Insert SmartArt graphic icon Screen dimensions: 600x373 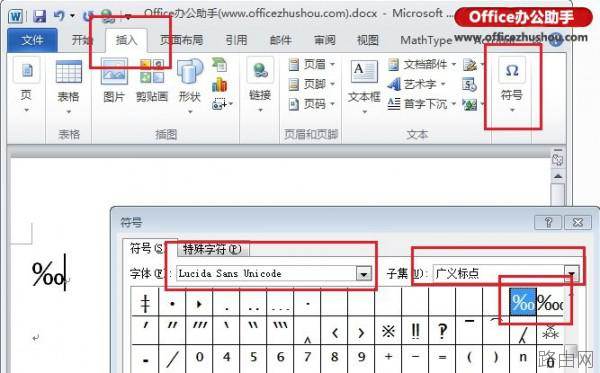[x=220, y=64]
